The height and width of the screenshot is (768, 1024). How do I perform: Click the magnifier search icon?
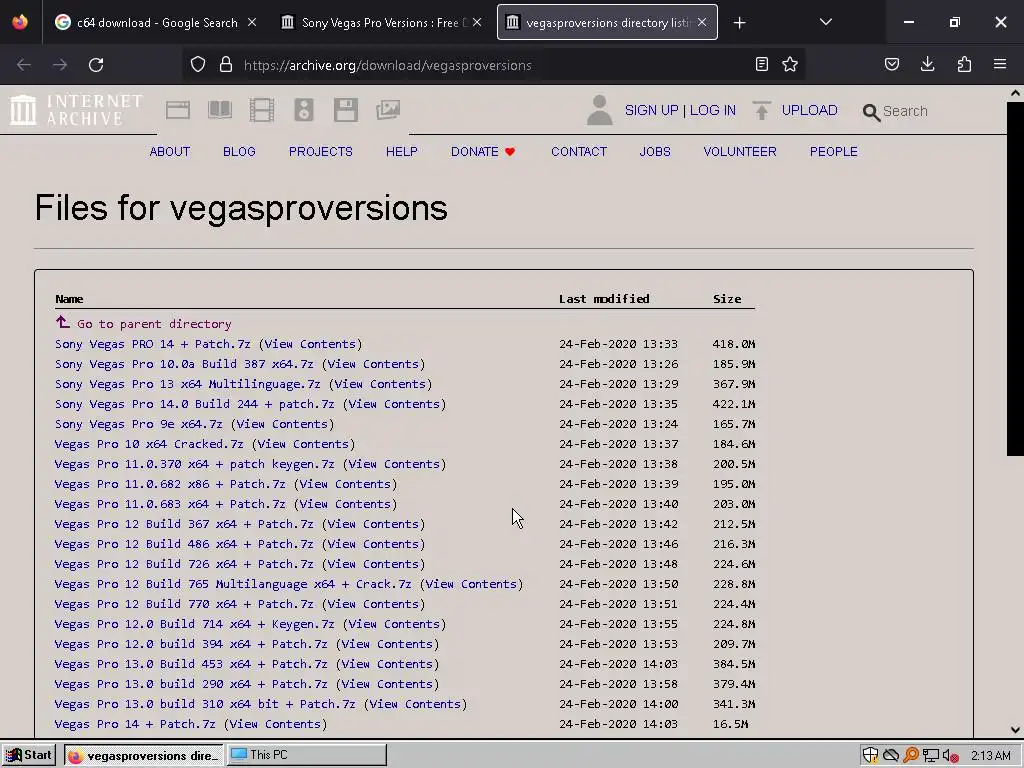[x=871, y=112]
